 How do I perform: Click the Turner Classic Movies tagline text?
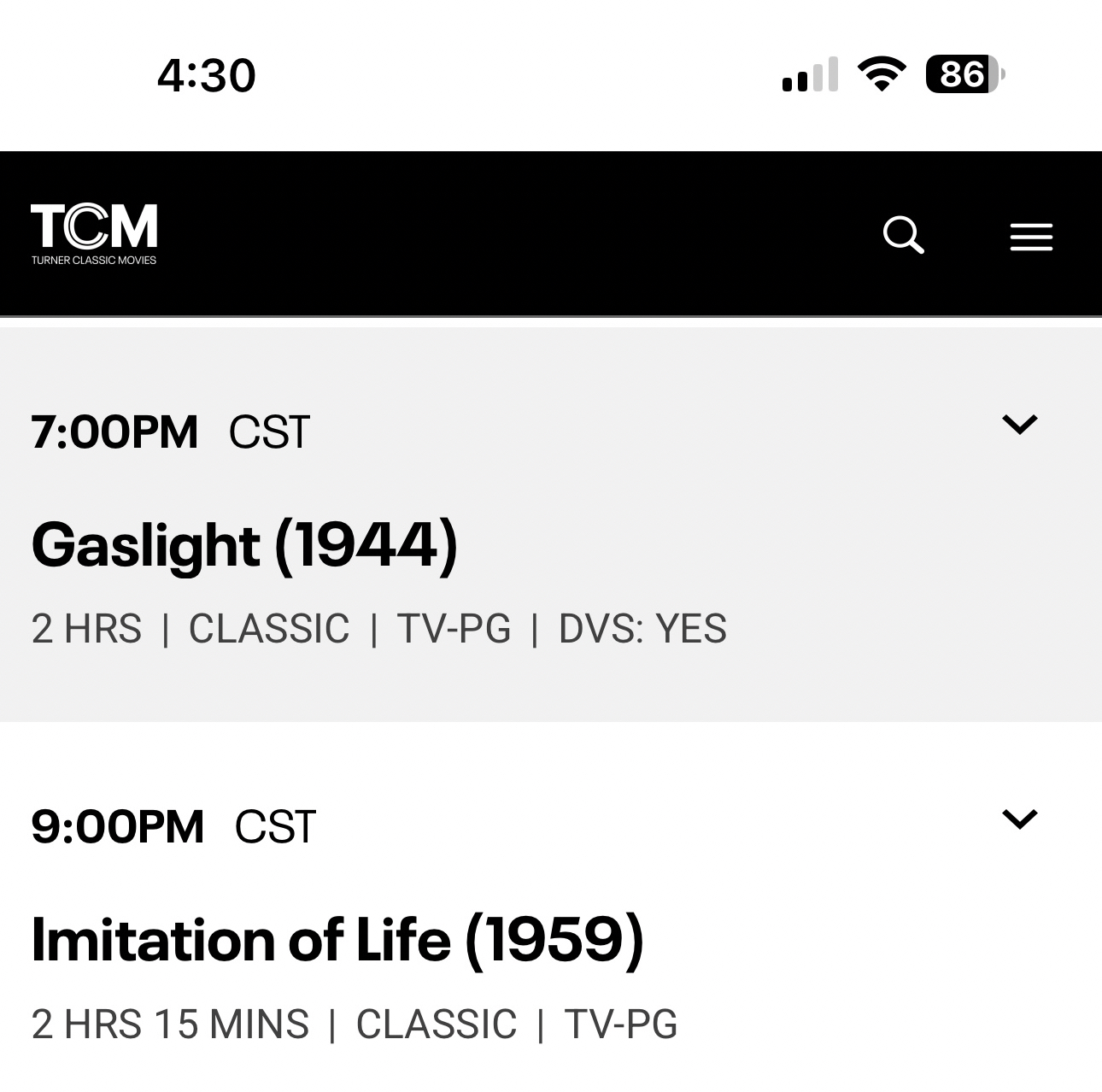pos(94,260)
